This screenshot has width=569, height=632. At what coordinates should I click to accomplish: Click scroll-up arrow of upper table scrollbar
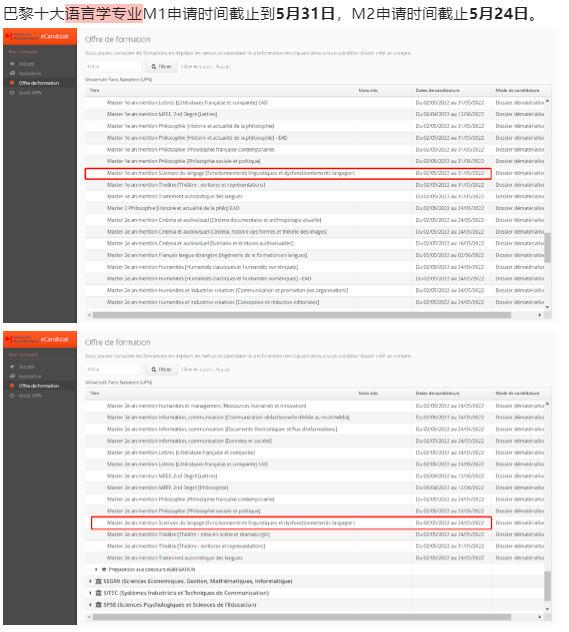(547, 101)
